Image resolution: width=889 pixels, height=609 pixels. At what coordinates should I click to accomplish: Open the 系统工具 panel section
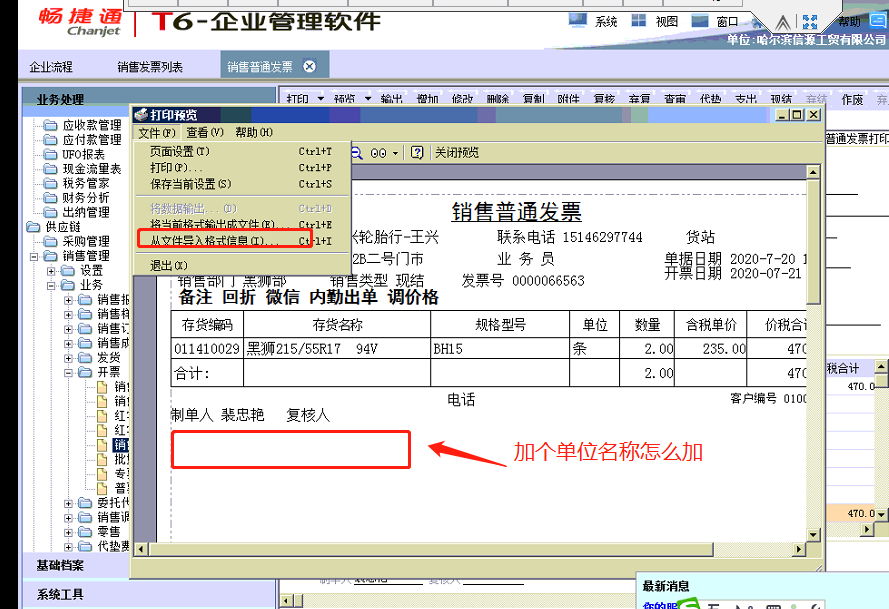click(149, 594)
